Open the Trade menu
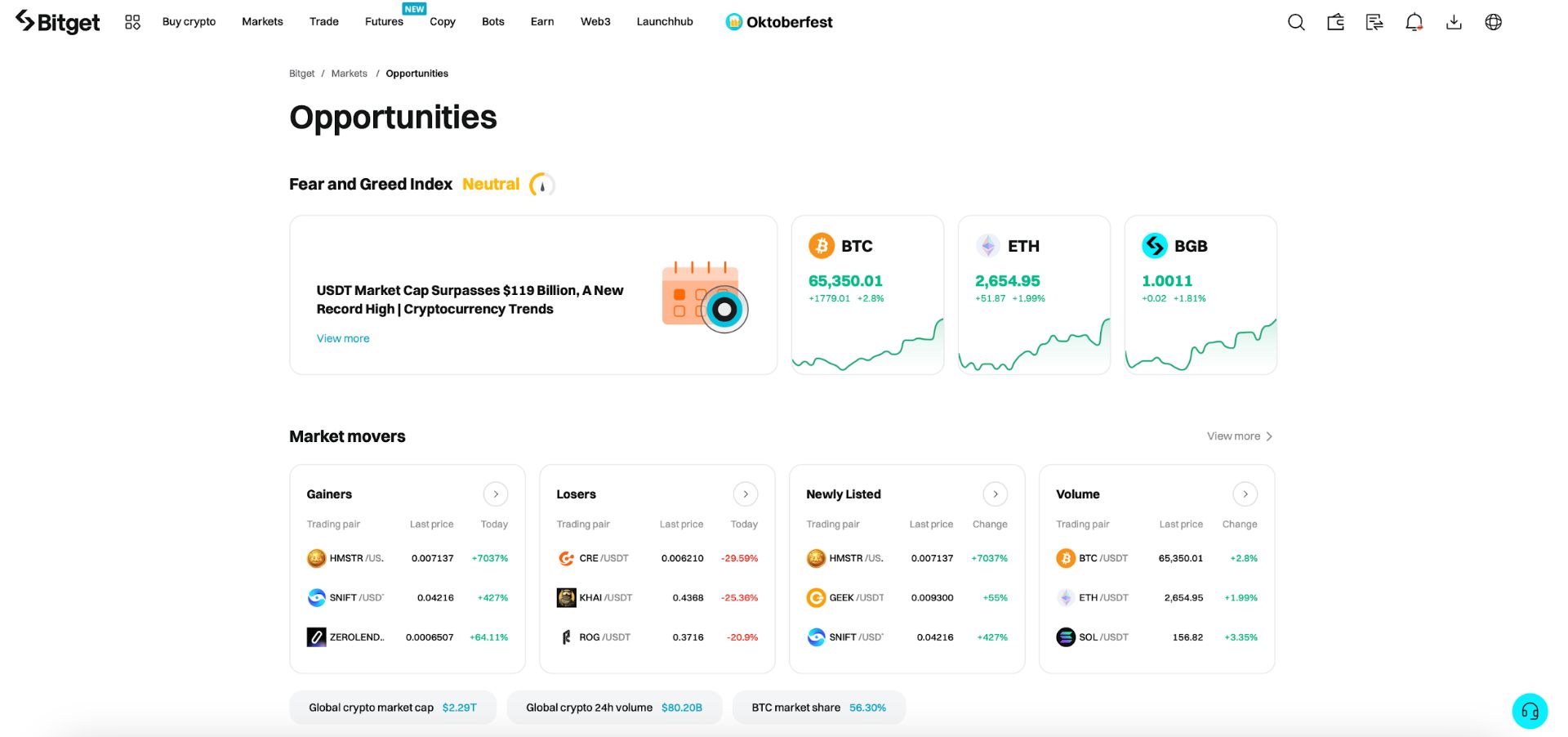This screenshot has height=737, width=1568. pyautogui.click(x=324, y=22)
